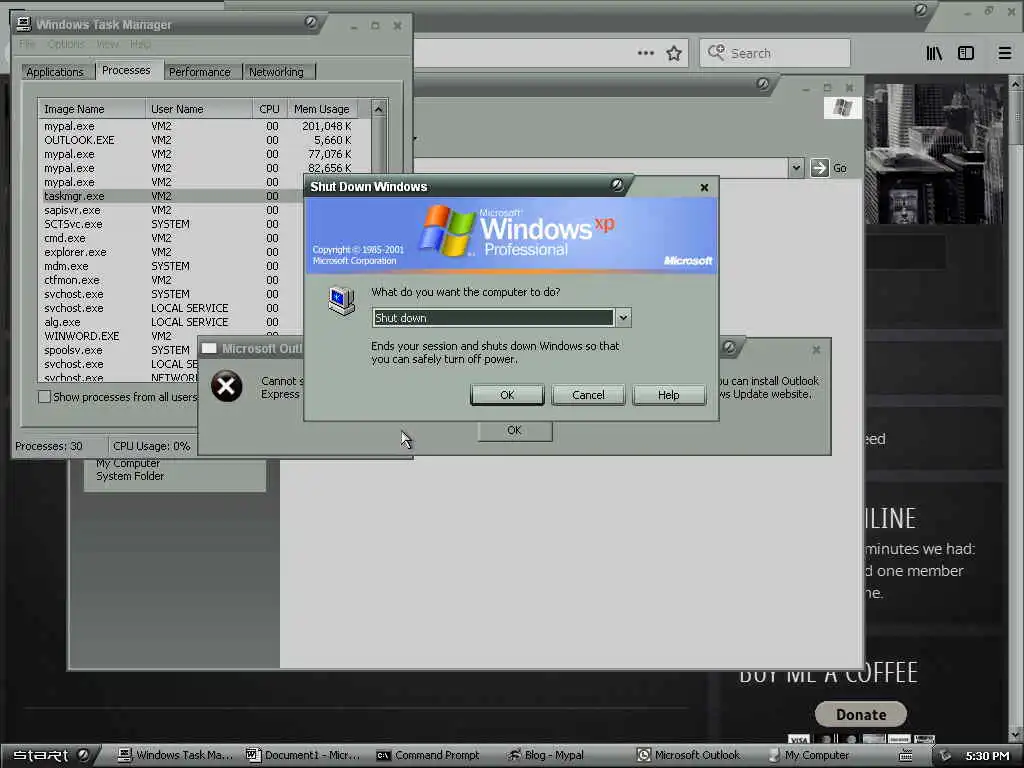
Task: Open Help in Shut Down Windows dialog
Action: click(669, 395)
